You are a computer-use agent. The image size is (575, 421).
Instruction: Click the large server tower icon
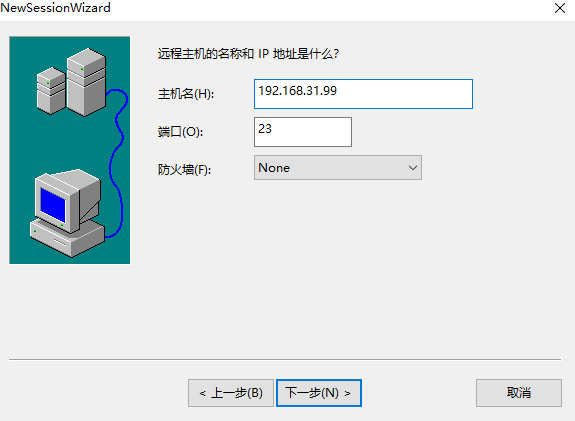(87, 82)
